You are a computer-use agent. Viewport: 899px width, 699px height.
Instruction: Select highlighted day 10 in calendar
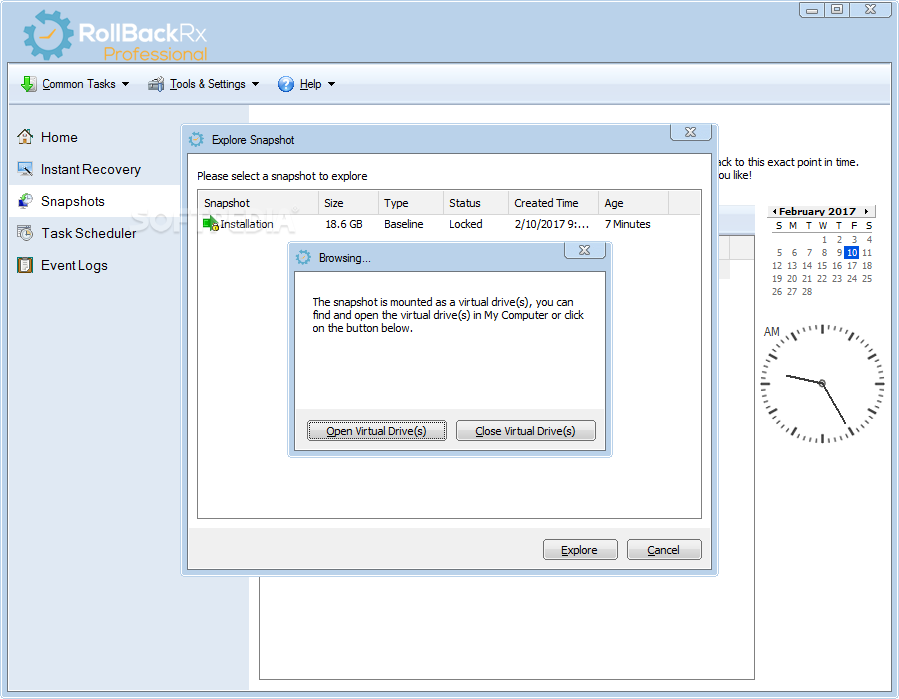tap(851, 253)
